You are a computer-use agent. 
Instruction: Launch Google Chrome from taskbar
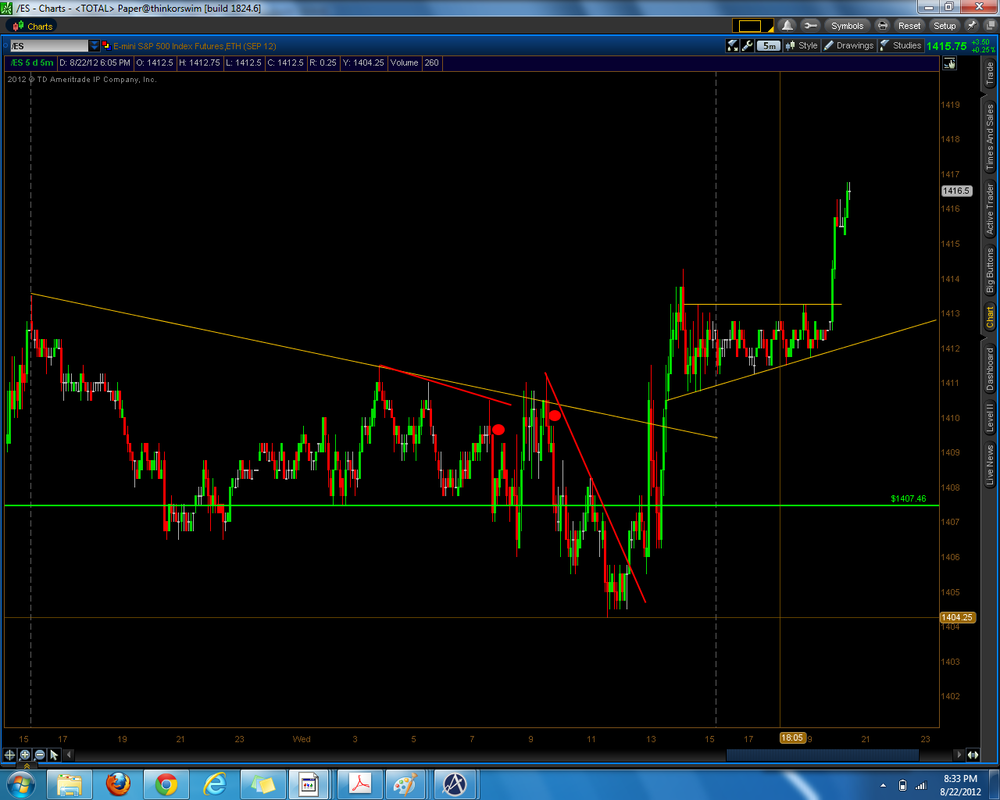point(166,784)
